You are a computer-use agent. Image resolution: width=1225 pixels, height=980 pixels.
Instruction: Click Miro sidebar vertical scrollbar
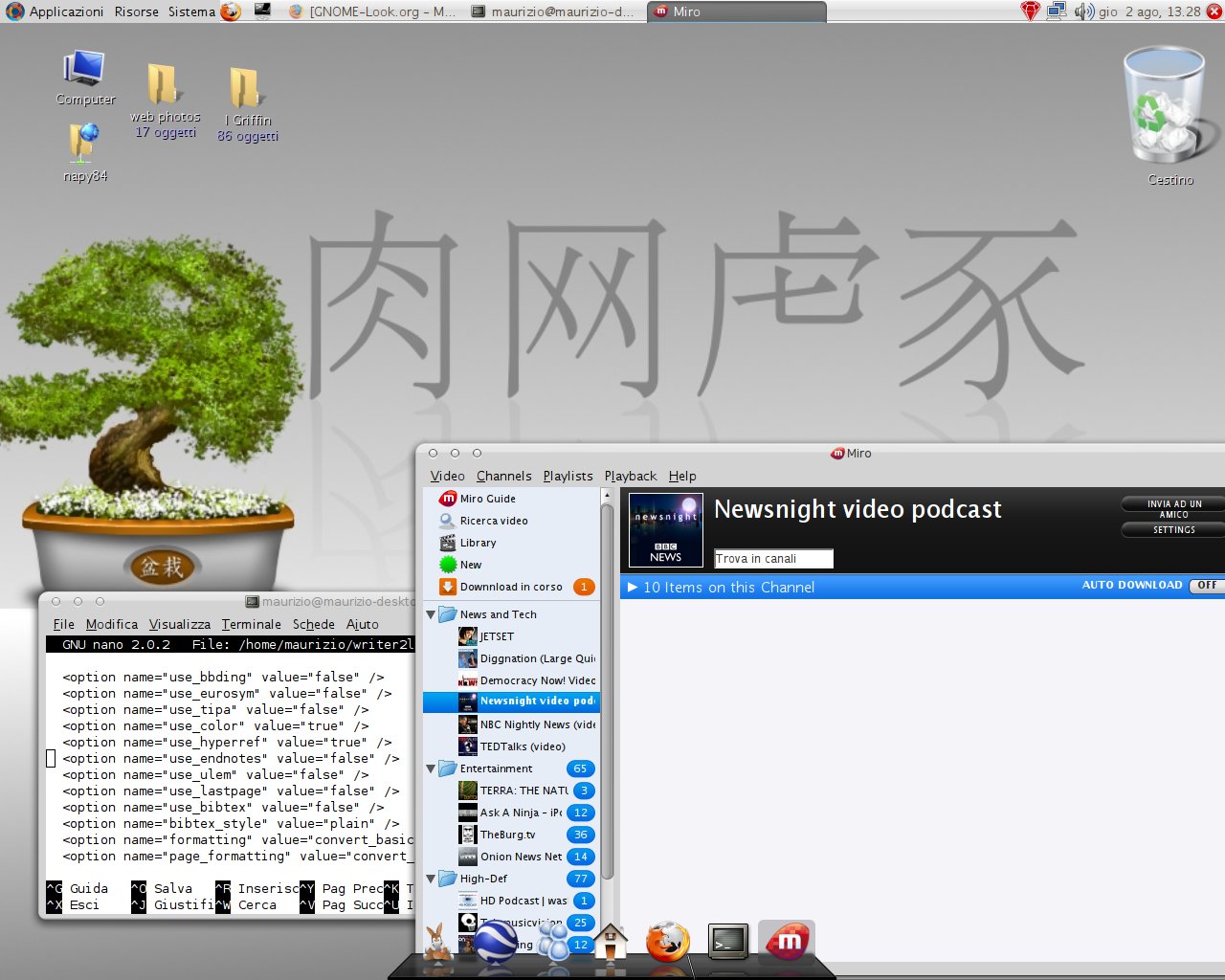tap(607, 689)
